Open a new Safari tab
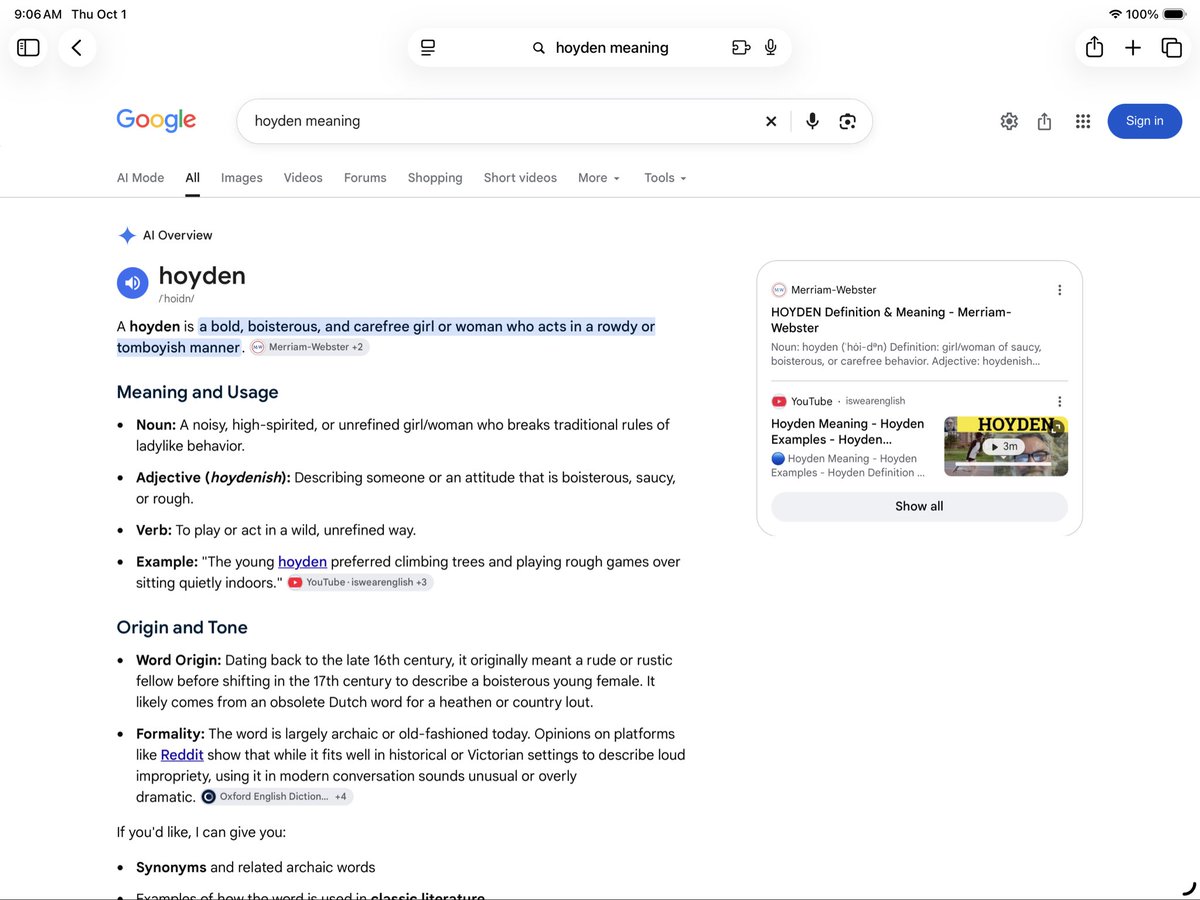The width and height of the screenshot is (1200, 900). point(1133,48)
